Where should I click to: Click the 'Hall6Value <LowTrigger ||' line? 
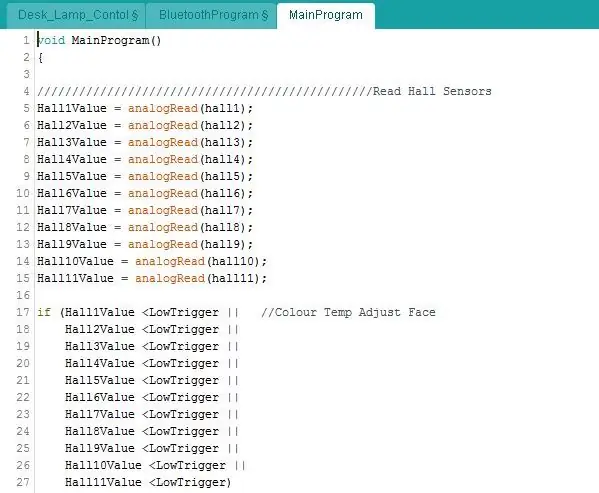click(x=152, y=397)
